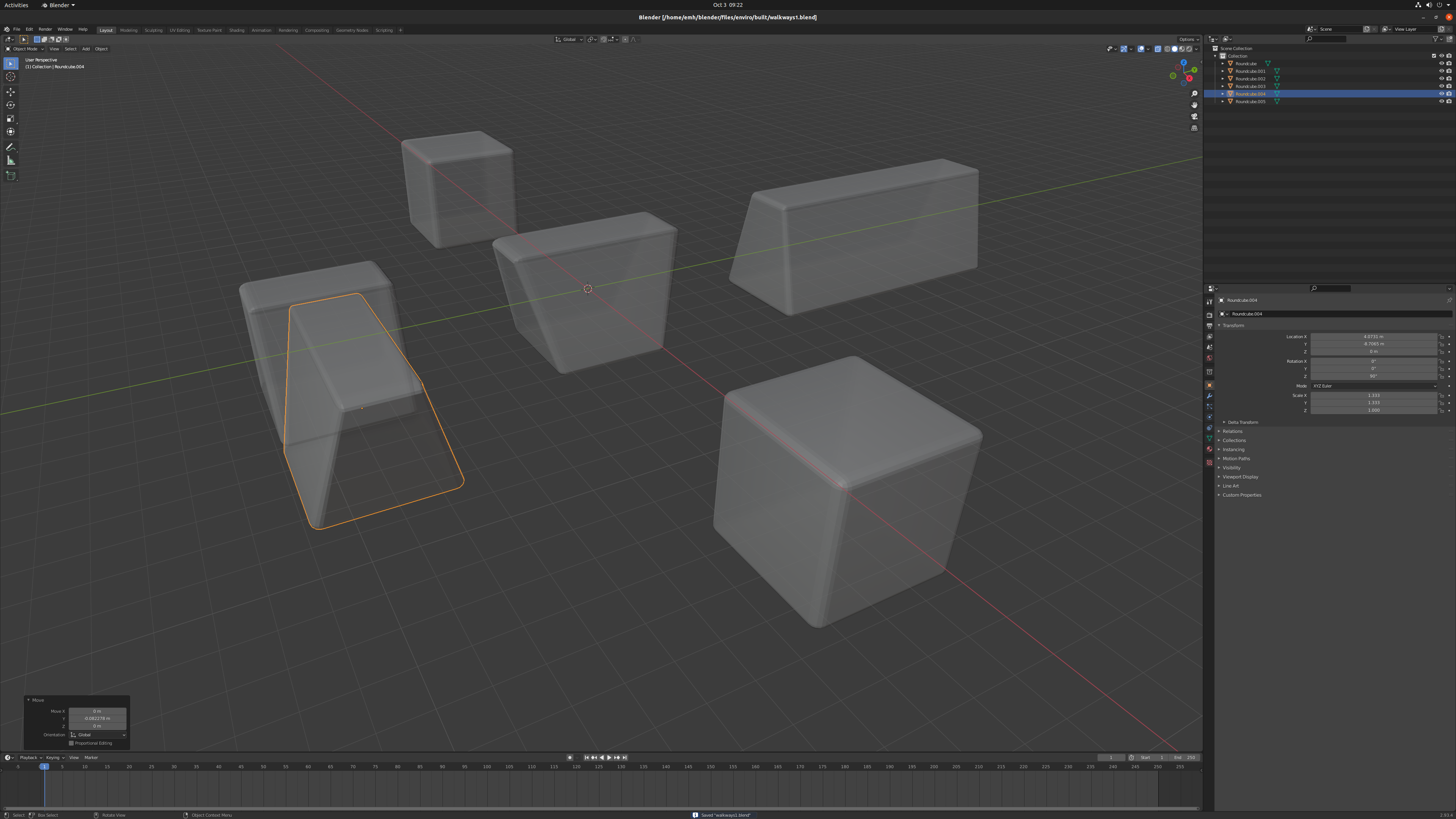
Task: Disable Roundcube.005 in renders via camera icon
Action: [1449, 102]
